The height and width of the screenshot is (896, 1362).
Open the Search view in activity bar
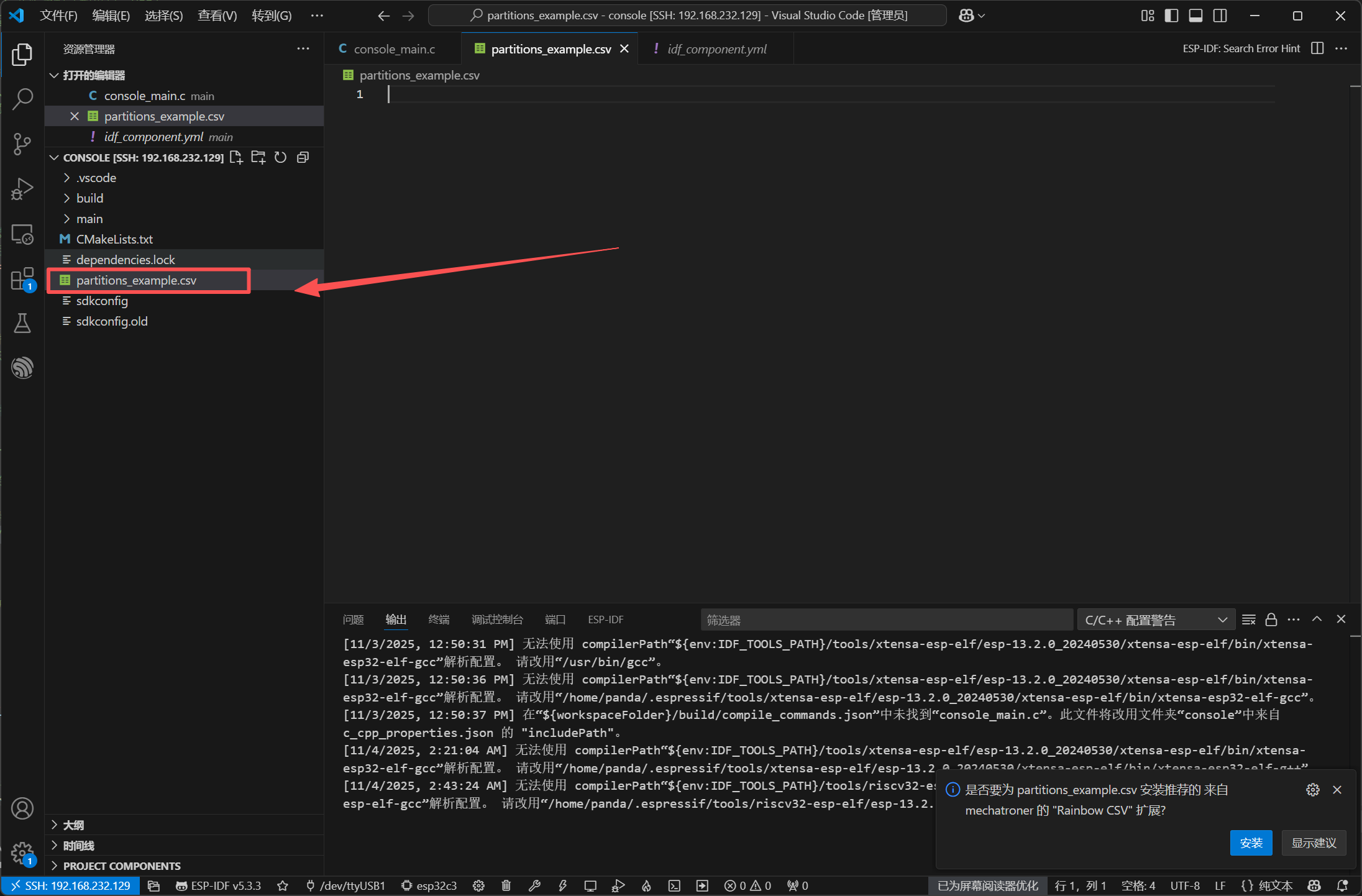point(22,99)
